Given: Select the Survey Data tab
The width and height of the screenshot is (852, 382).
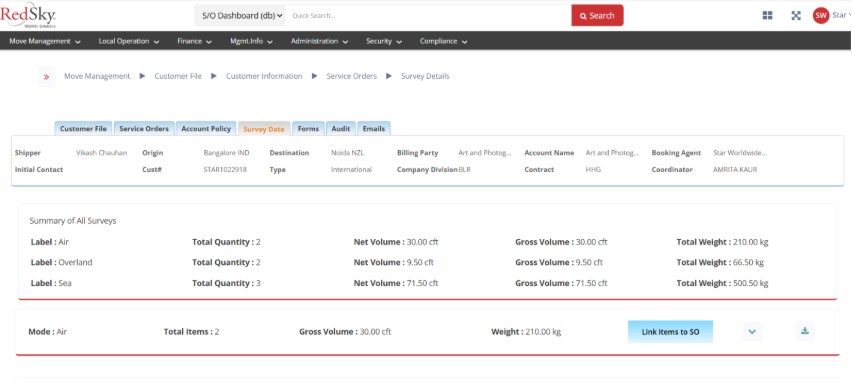Looking at the screenshot, I should pyautogui.click(x=264, y=129).
